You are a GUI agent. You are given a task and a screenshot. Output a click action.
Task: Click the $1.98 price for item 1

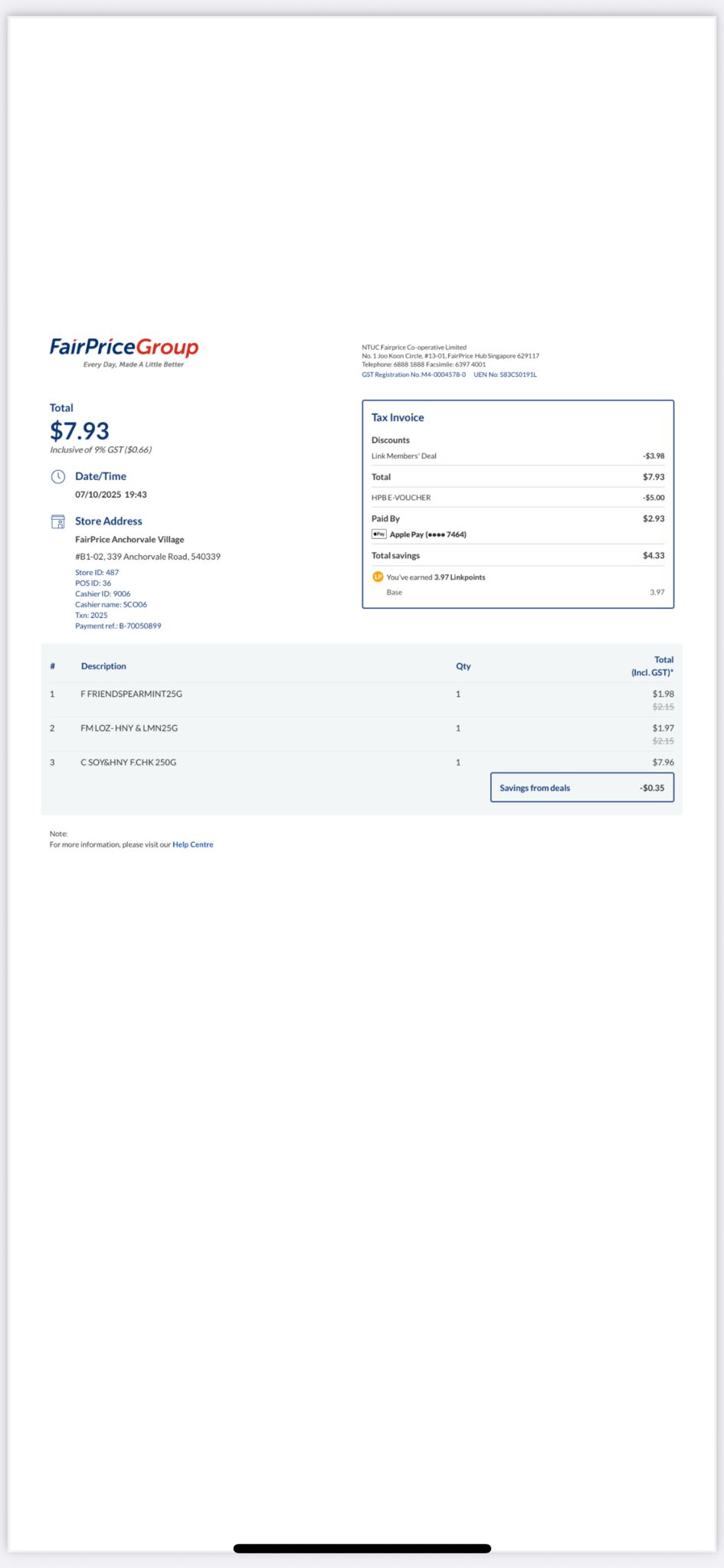pos(663,694)
